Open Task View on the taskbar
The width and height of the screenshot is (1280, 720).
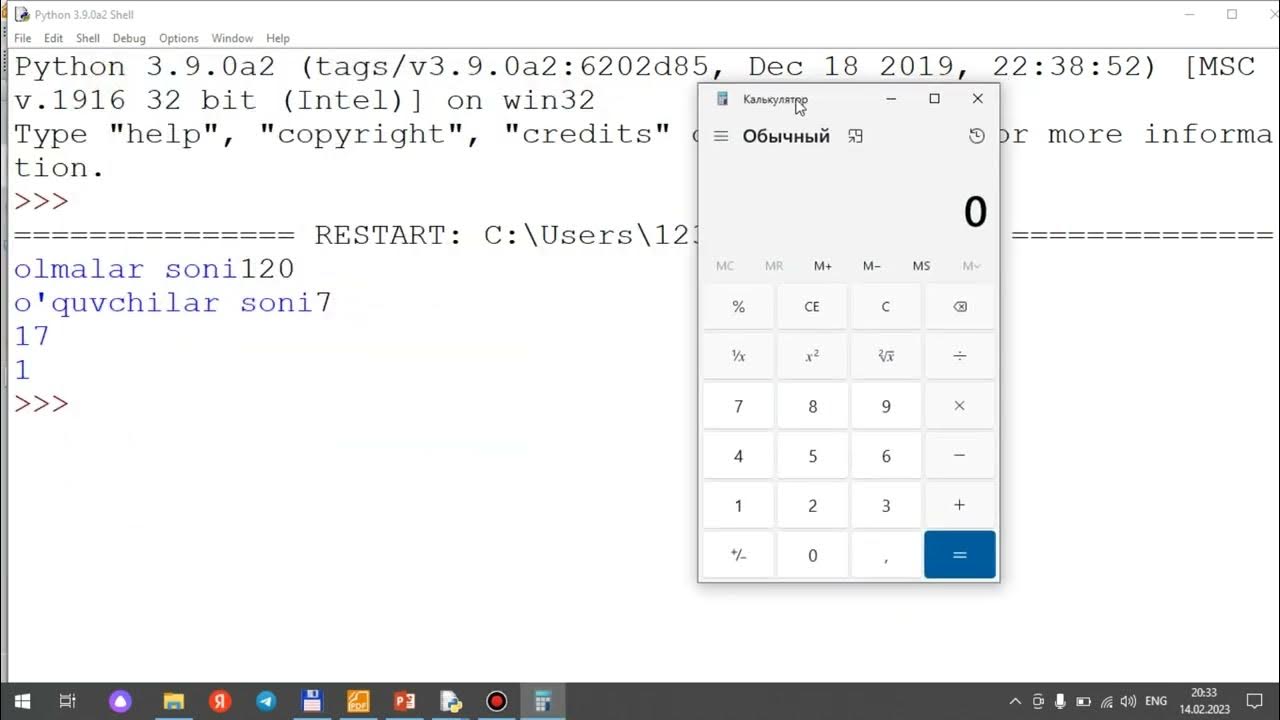(x=68, y=701)
